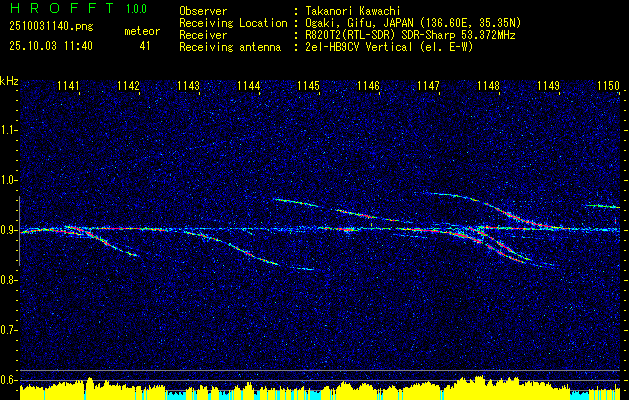This screenshot has width=629, height=400.
Task: Click the date 25.10.03 11:40
Action: click(x=51, y=46)
